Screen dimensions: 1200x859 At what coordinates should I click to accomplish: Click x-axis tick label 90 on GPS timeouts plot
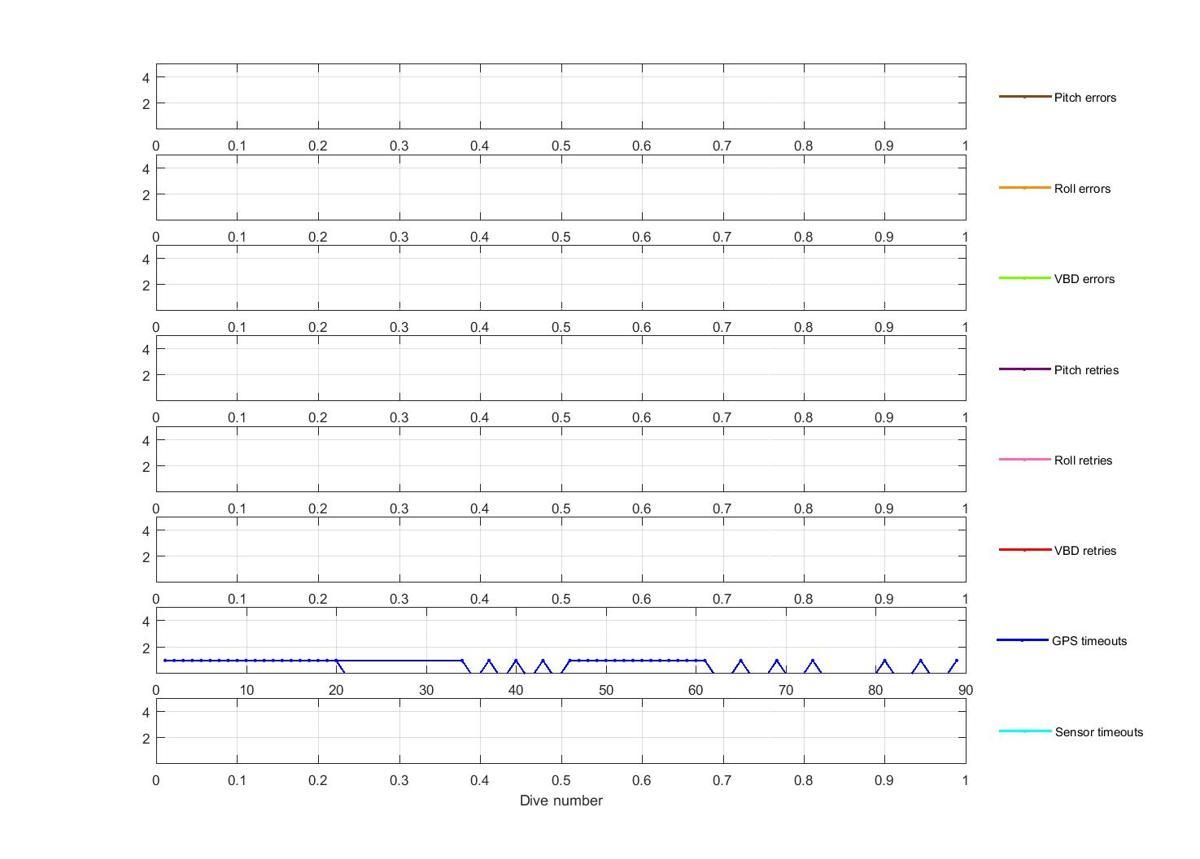click(x=966, y=690)
